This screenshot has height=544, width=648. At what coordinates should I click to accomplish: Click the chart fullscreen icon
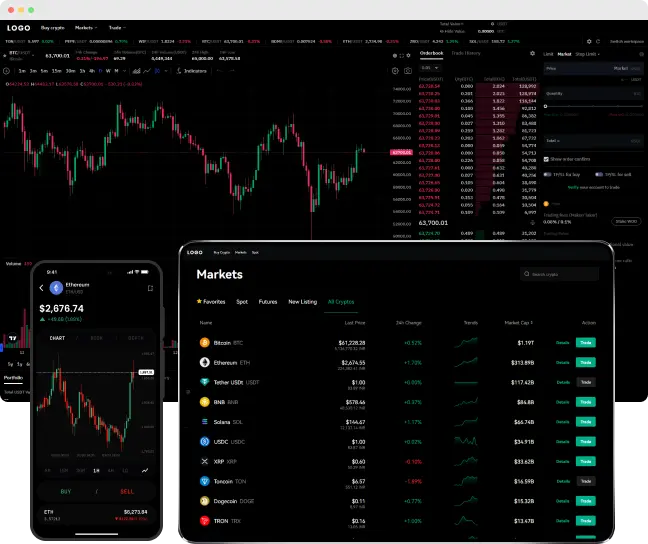[x=401, y=55]
